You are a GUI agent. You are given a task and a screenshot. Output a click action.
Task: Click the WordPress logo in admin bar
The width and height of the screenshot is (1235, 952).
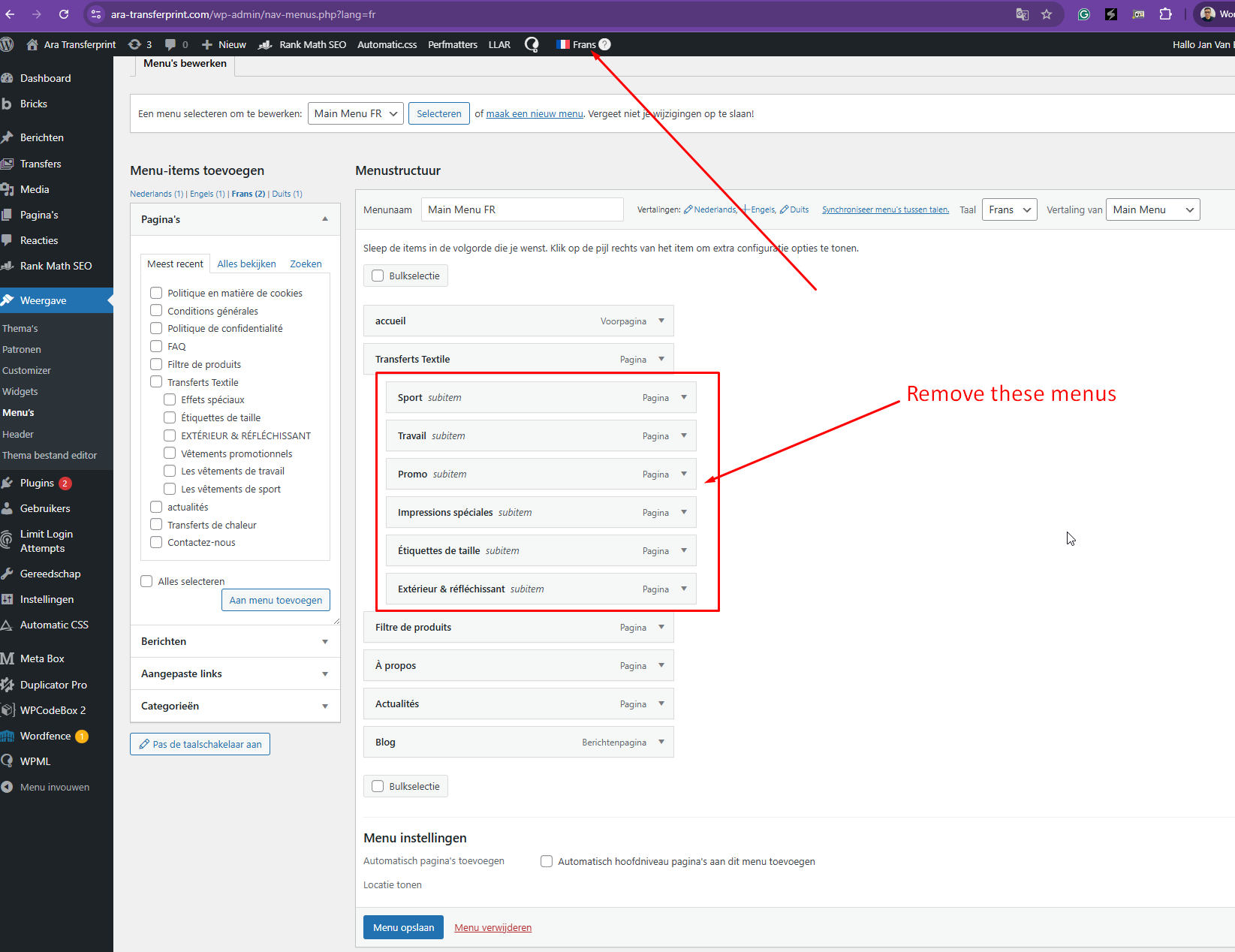8,44
